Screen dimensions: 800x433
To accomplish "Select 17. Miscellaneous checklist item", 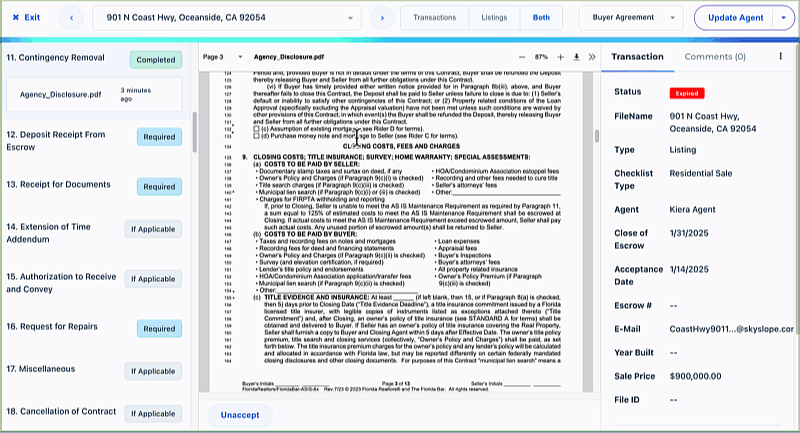I will (x=40, y=369).
